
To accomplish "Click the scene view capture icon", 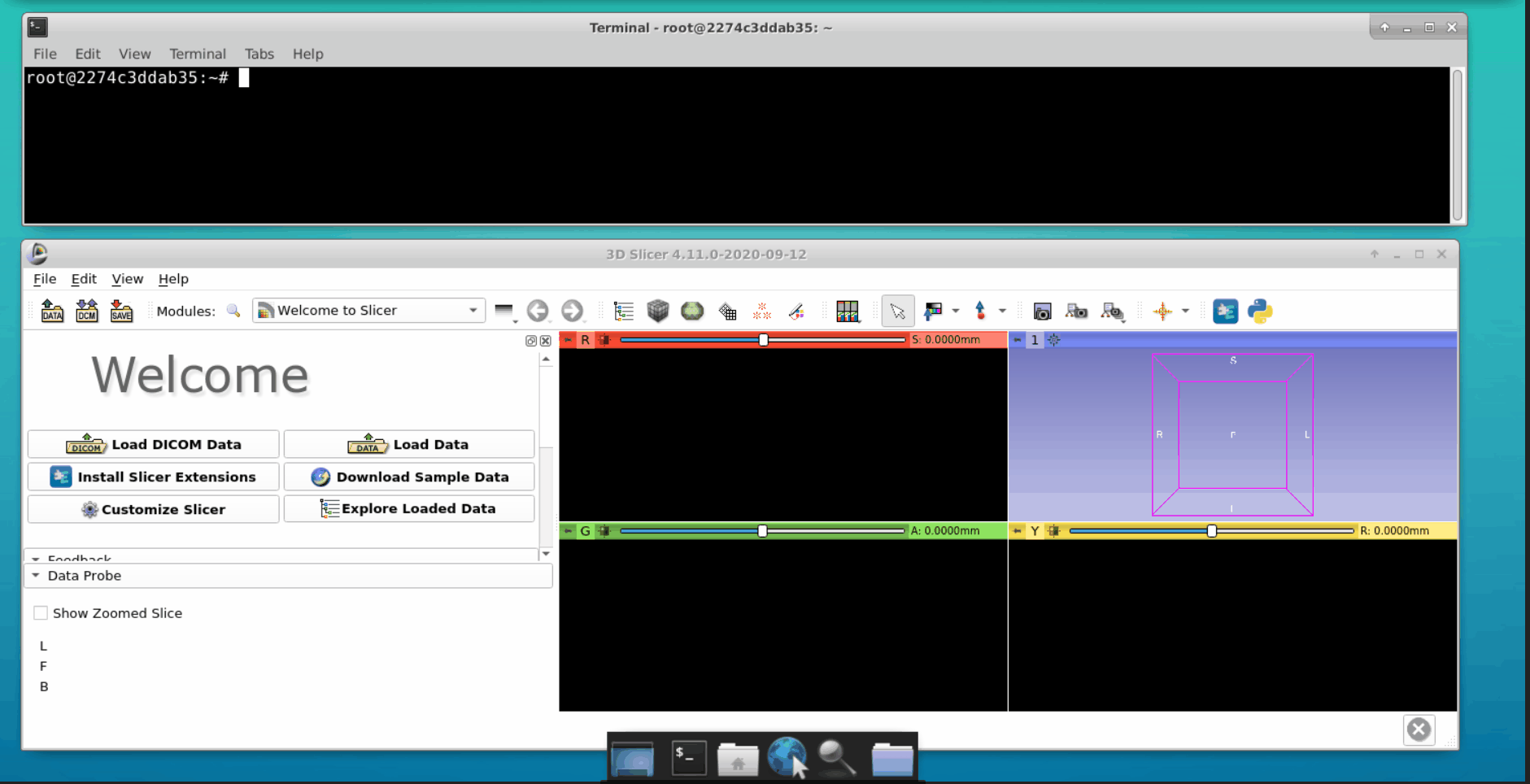I will [1076, 311].
